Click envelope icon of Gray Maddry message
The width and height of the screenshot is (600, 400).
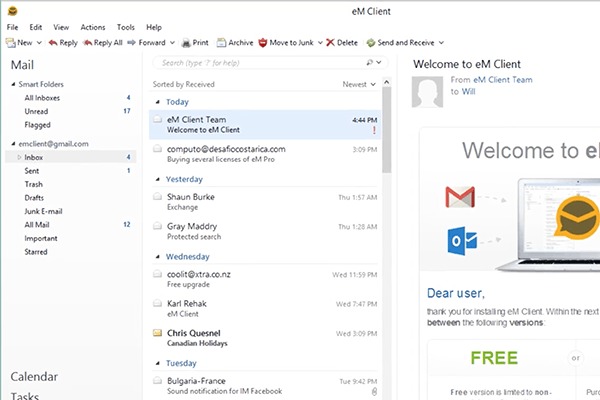[x=157, y=226]
